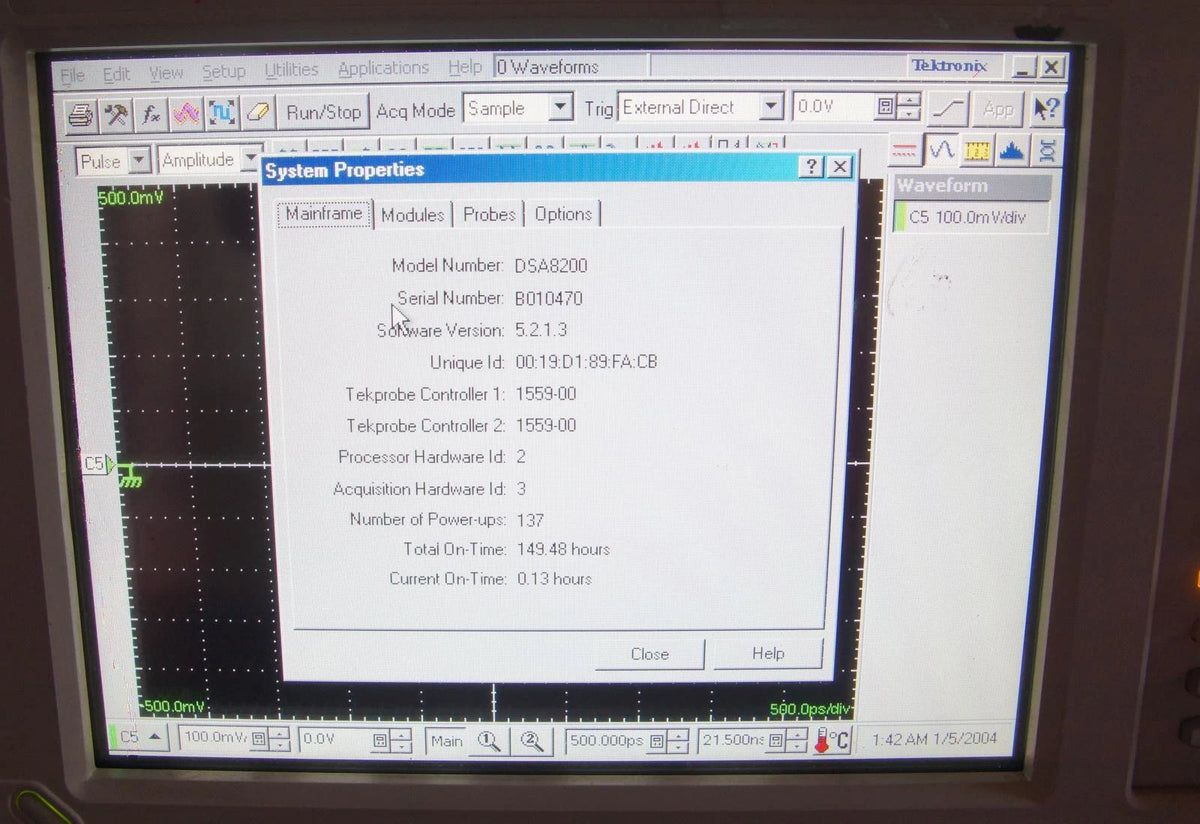
Task: Open the View menu
Action: [166, 73]
